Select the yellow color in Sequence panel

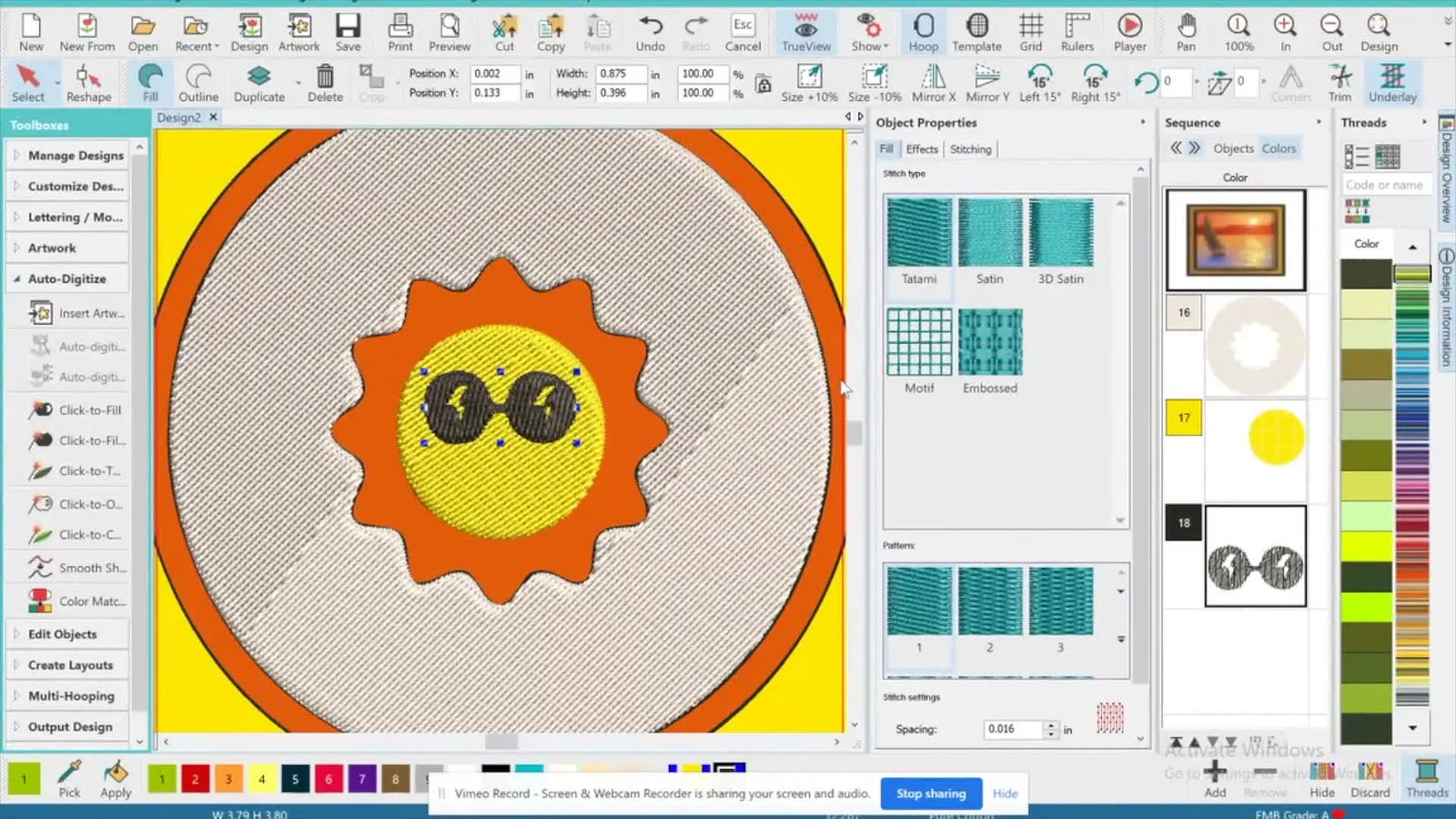pyautogui.click(x=1183, y=419)
